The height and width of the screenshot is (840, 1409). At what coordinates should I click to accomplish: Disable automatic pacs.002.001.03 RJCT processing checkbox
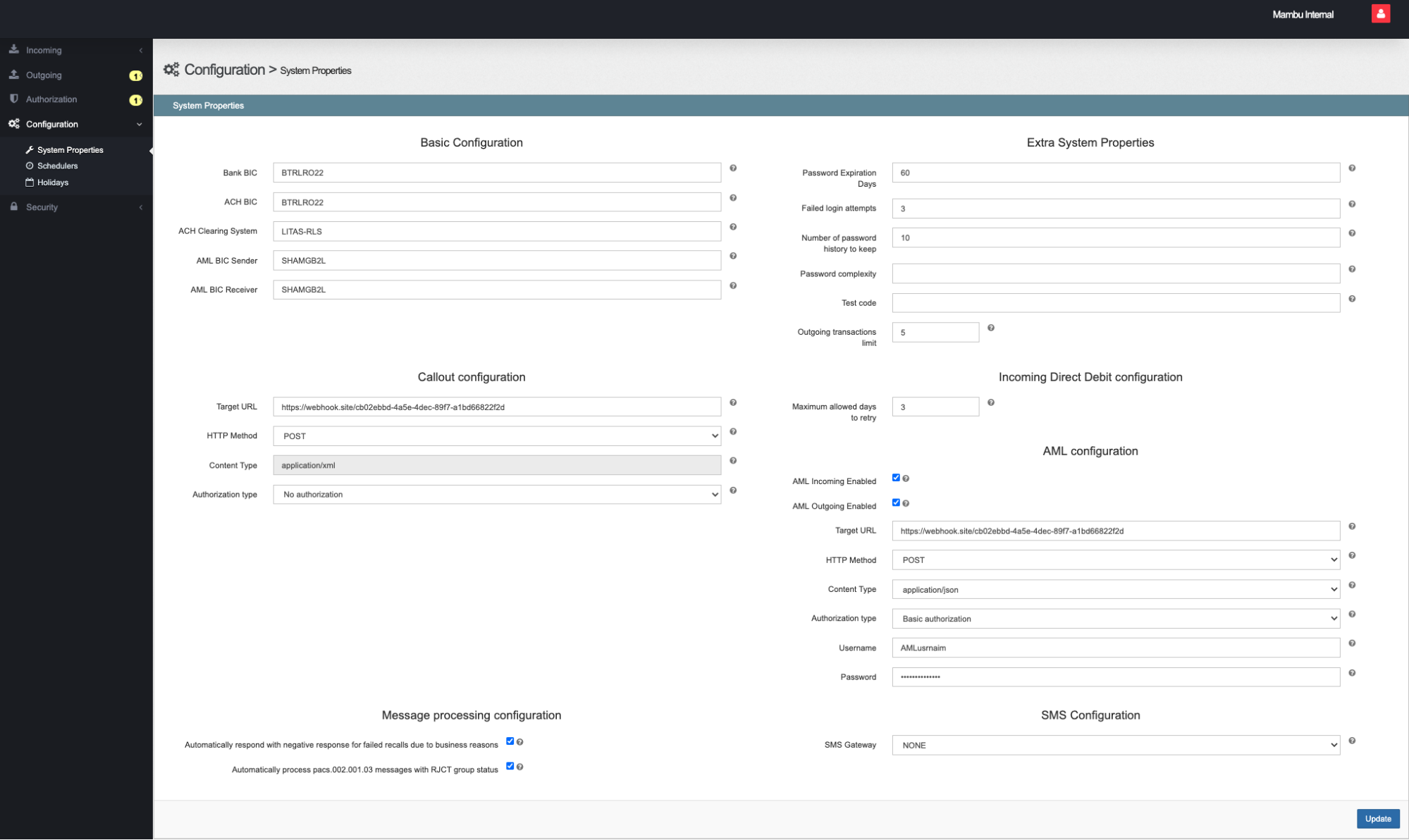[510, 766]
